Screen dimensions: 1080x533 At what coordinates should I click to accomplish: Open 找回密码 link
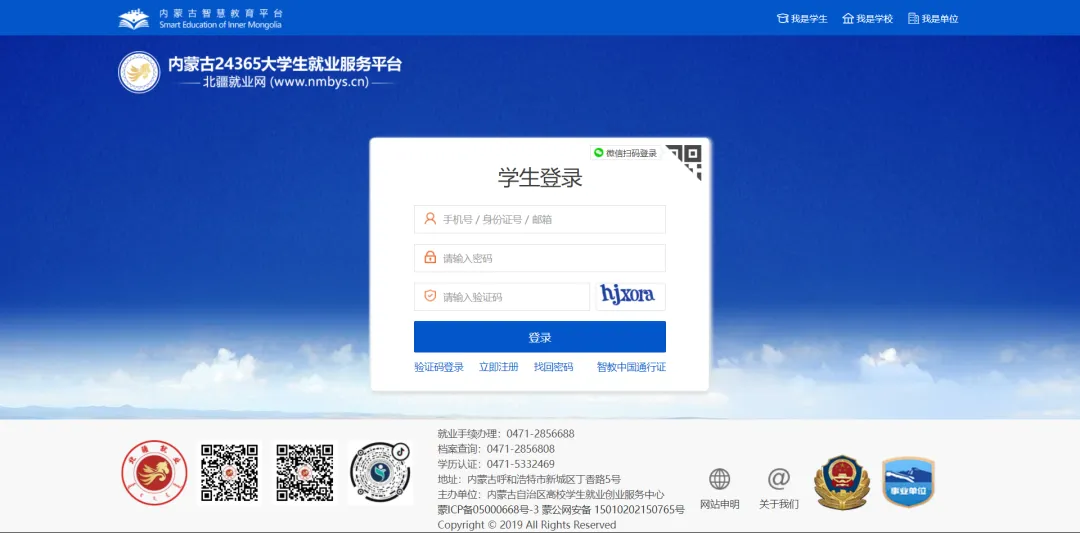553,367
